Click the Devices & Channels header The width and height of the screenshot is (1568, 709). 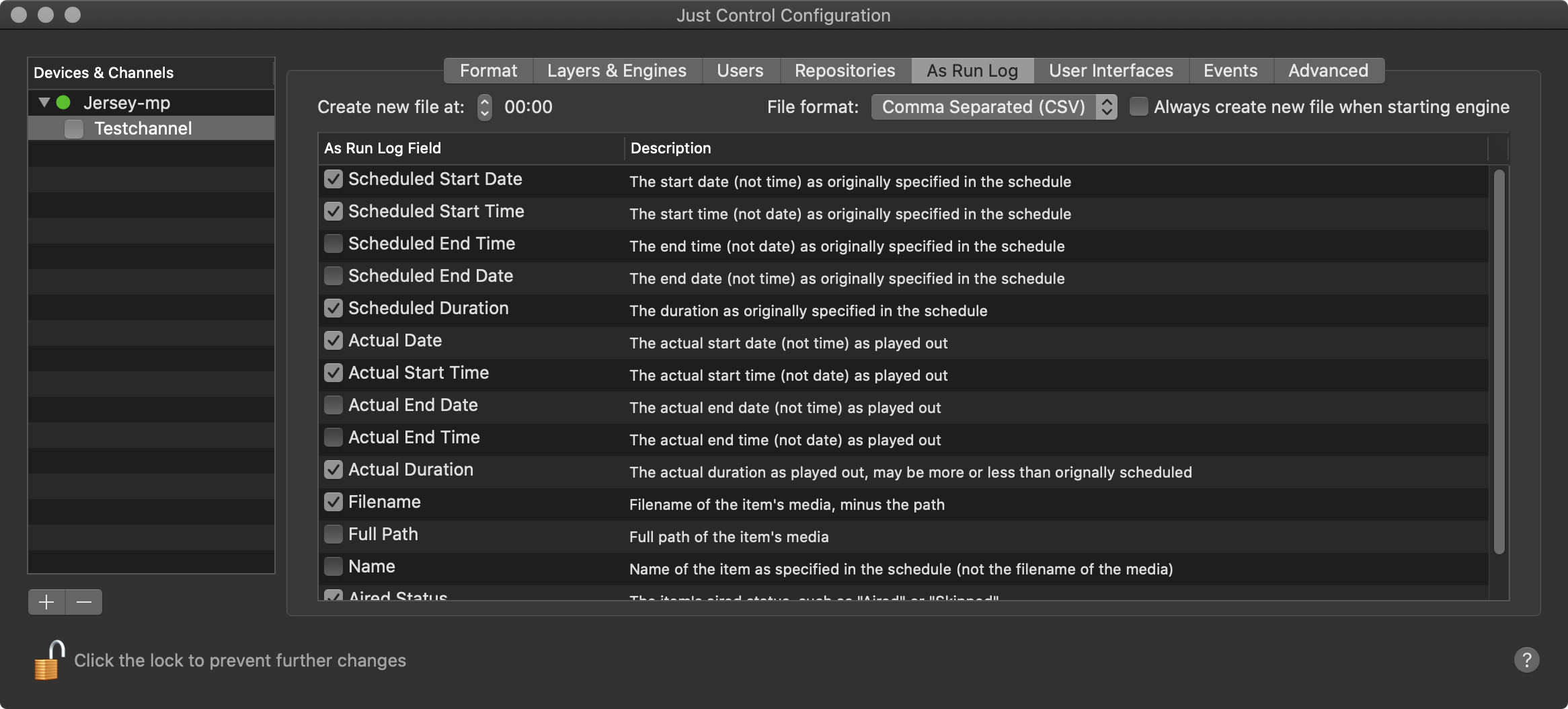click(x=151, y=73)
